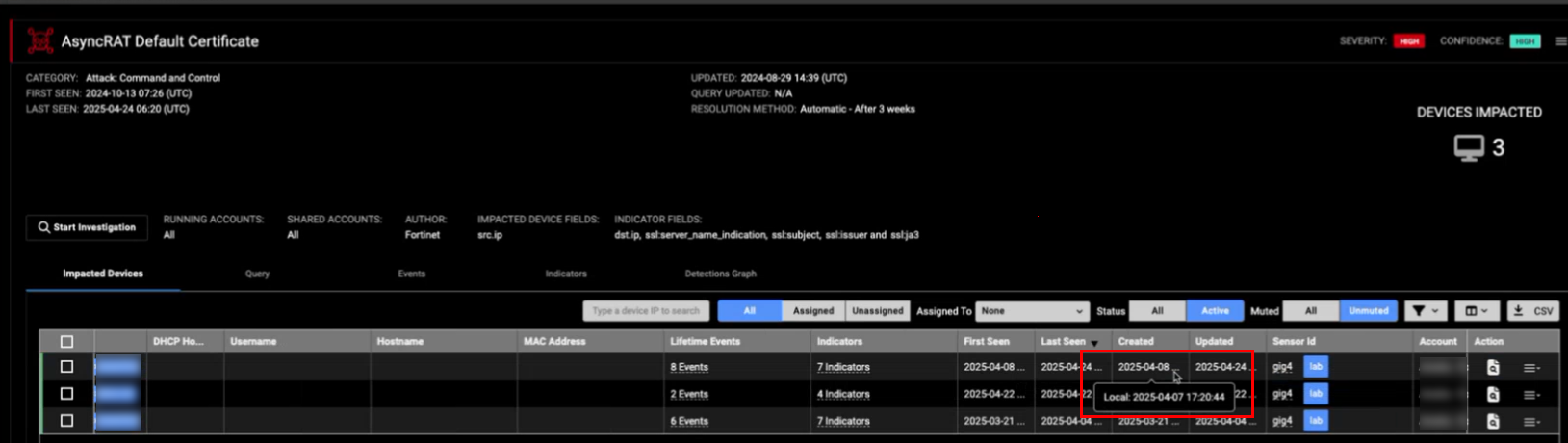
Task: Filter by Assigned devices
Action: click(813, 311)
